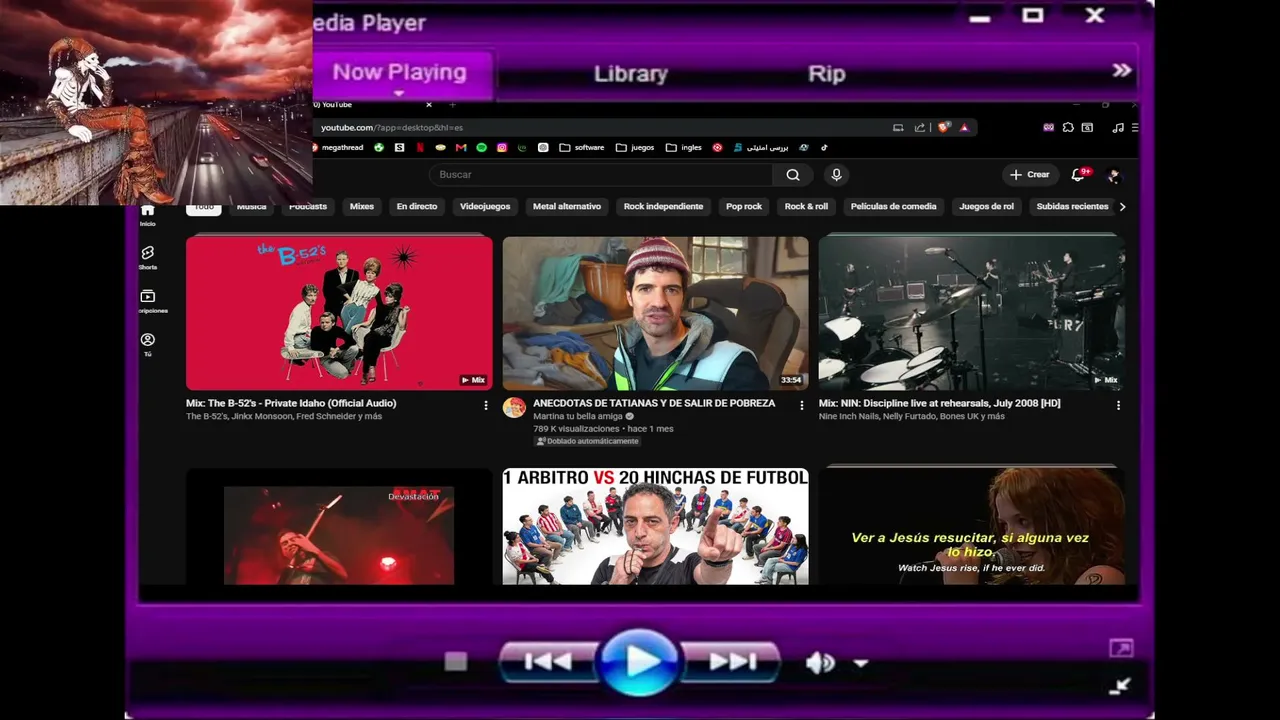Open a new browser tab with plus

point(452,105)
